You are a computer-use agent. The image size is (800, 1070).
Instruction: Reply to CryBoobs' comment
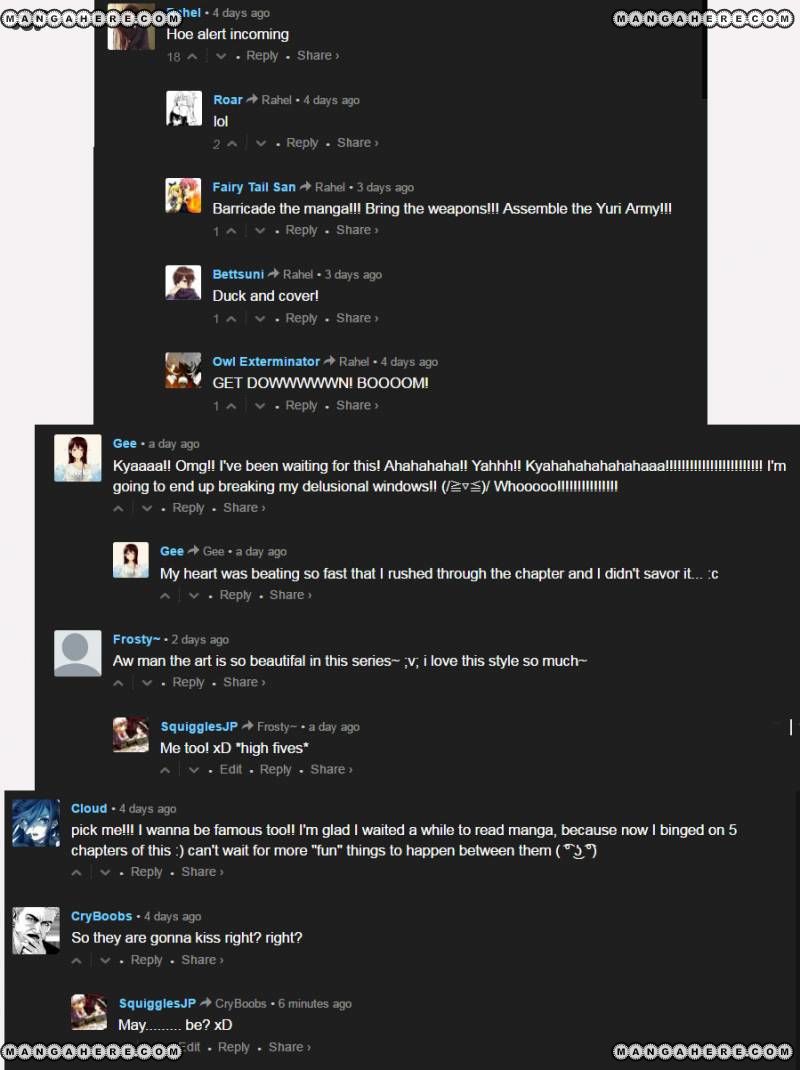[147, 959]
